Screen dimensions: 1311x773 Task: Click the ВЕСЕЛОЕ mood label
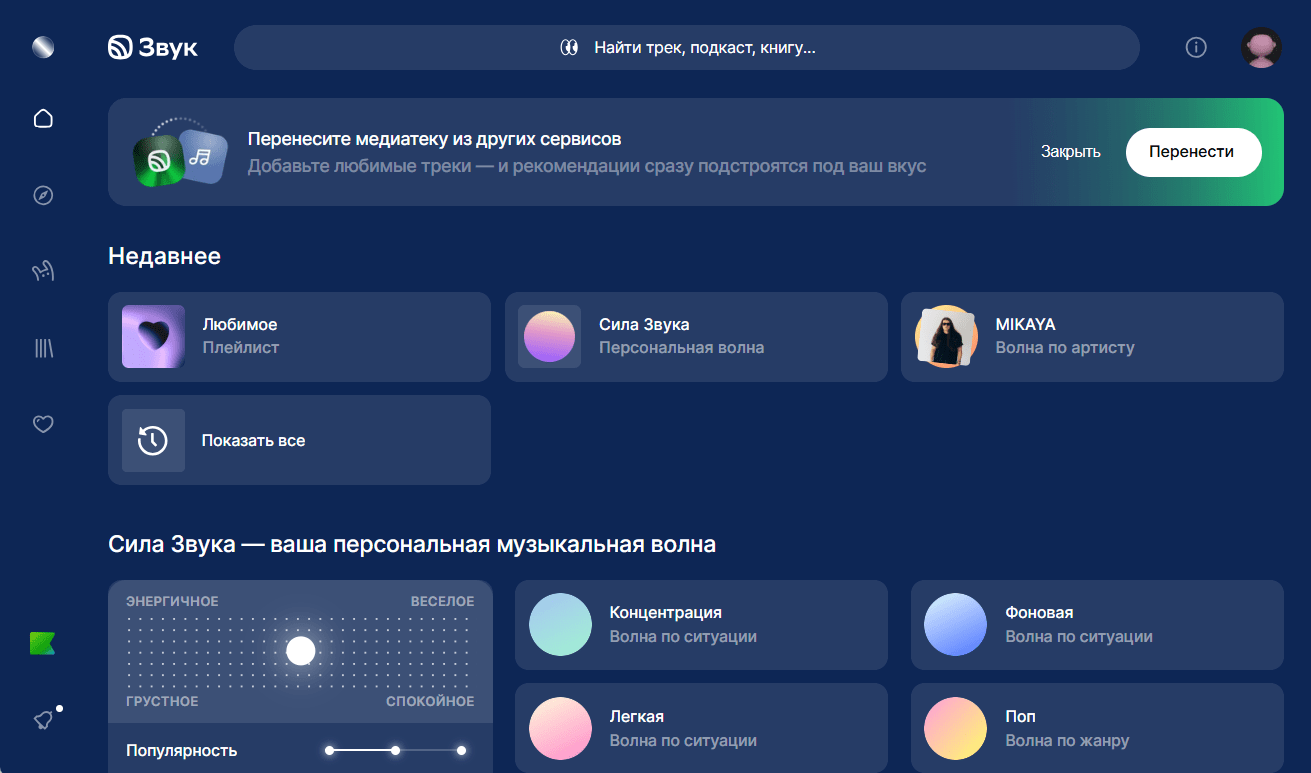443,601
